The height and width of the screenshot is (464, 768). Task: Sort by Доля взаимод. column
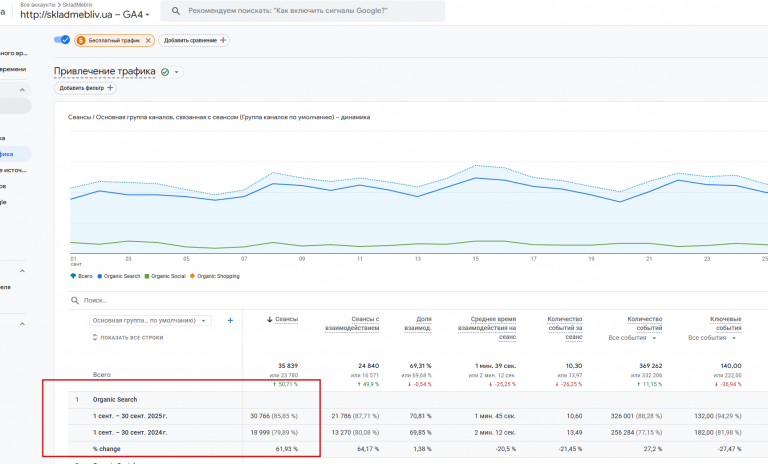(418, 324)
